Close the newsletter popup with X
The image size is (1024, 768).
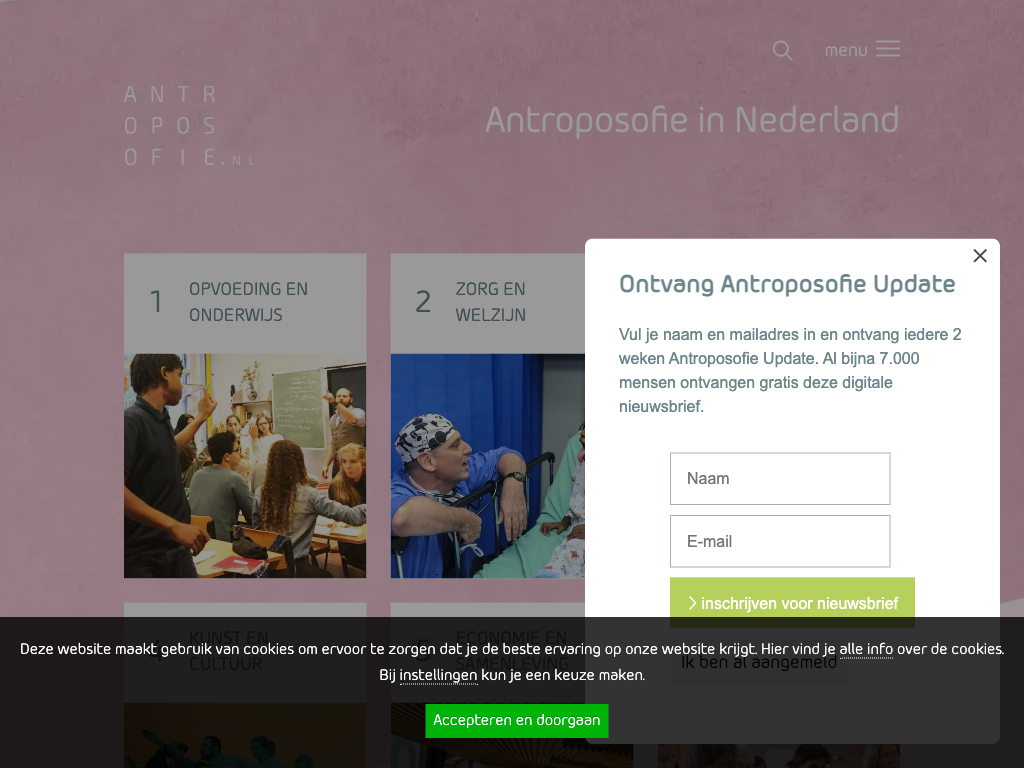pyautogui.click(x=980, y=256)
